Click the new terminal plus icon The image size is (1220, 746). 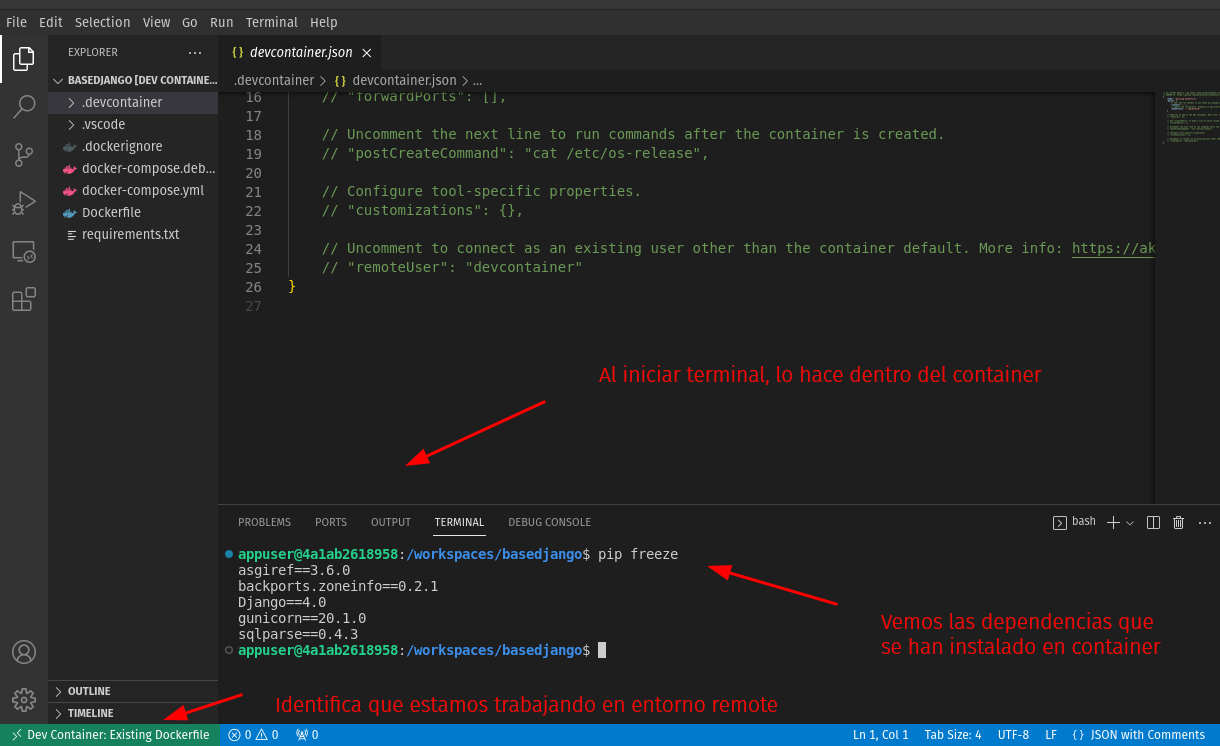click(x=1113, y=522)
